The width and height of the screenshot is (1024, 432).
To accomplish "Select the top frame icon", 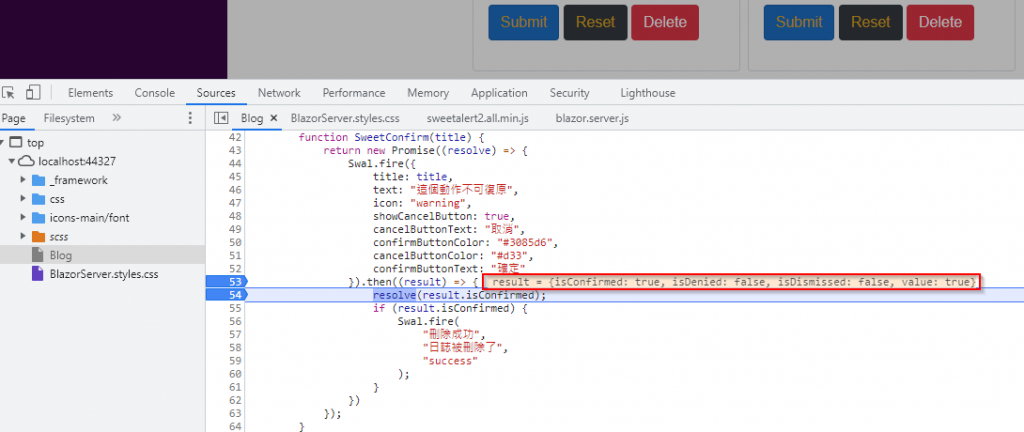I will point(16,142).
